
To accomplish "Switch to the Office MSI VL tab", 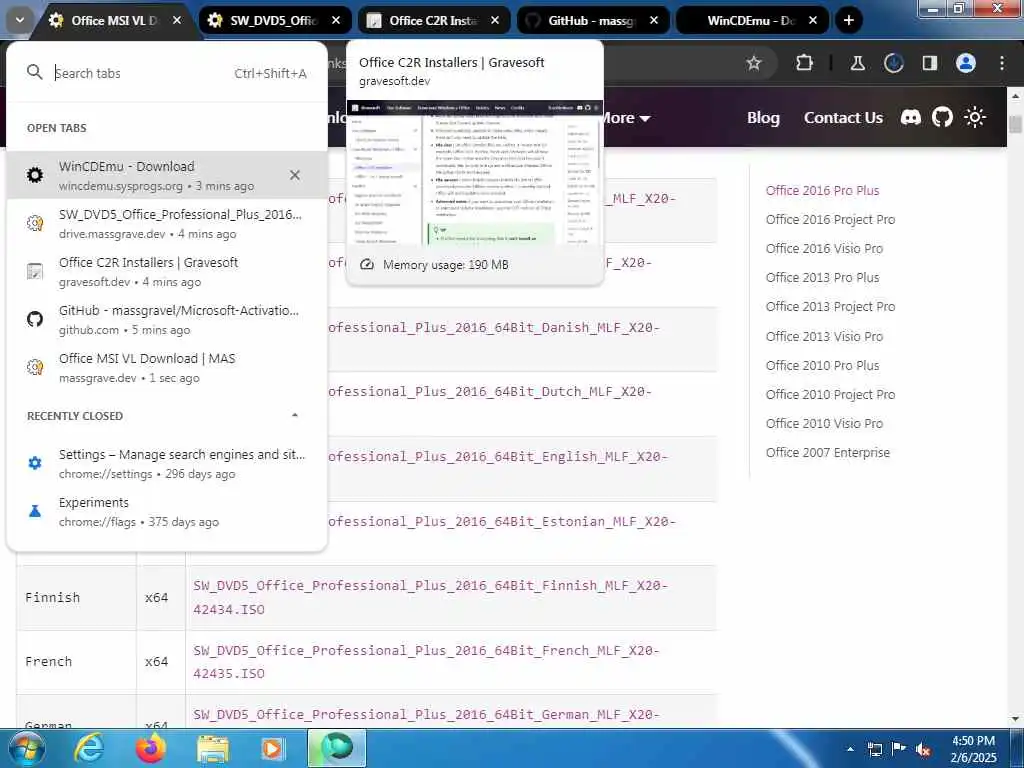I will [x=114, y=20].
